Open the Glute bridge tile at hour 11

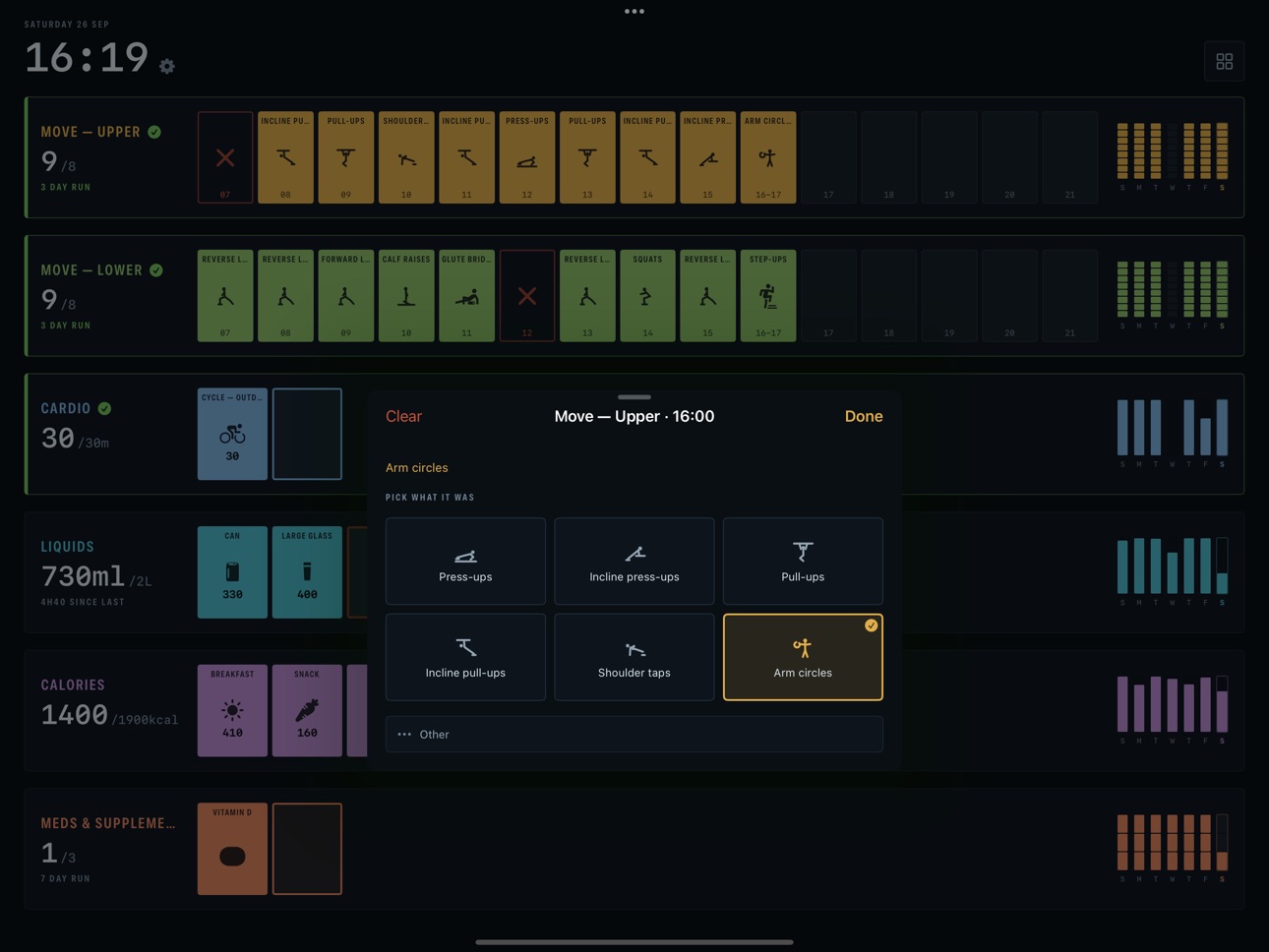tap(466, 296)
